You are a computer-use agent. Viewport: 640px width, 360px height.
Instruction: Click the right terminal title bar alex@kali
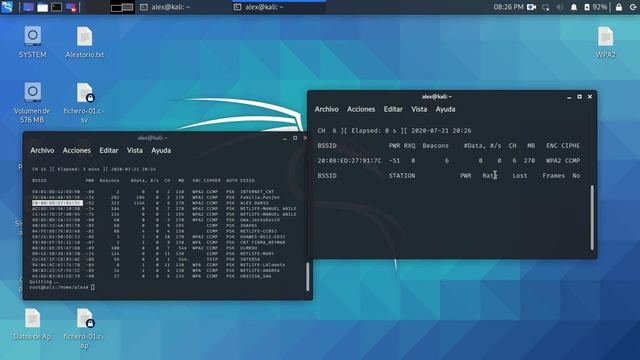(437, 97)
